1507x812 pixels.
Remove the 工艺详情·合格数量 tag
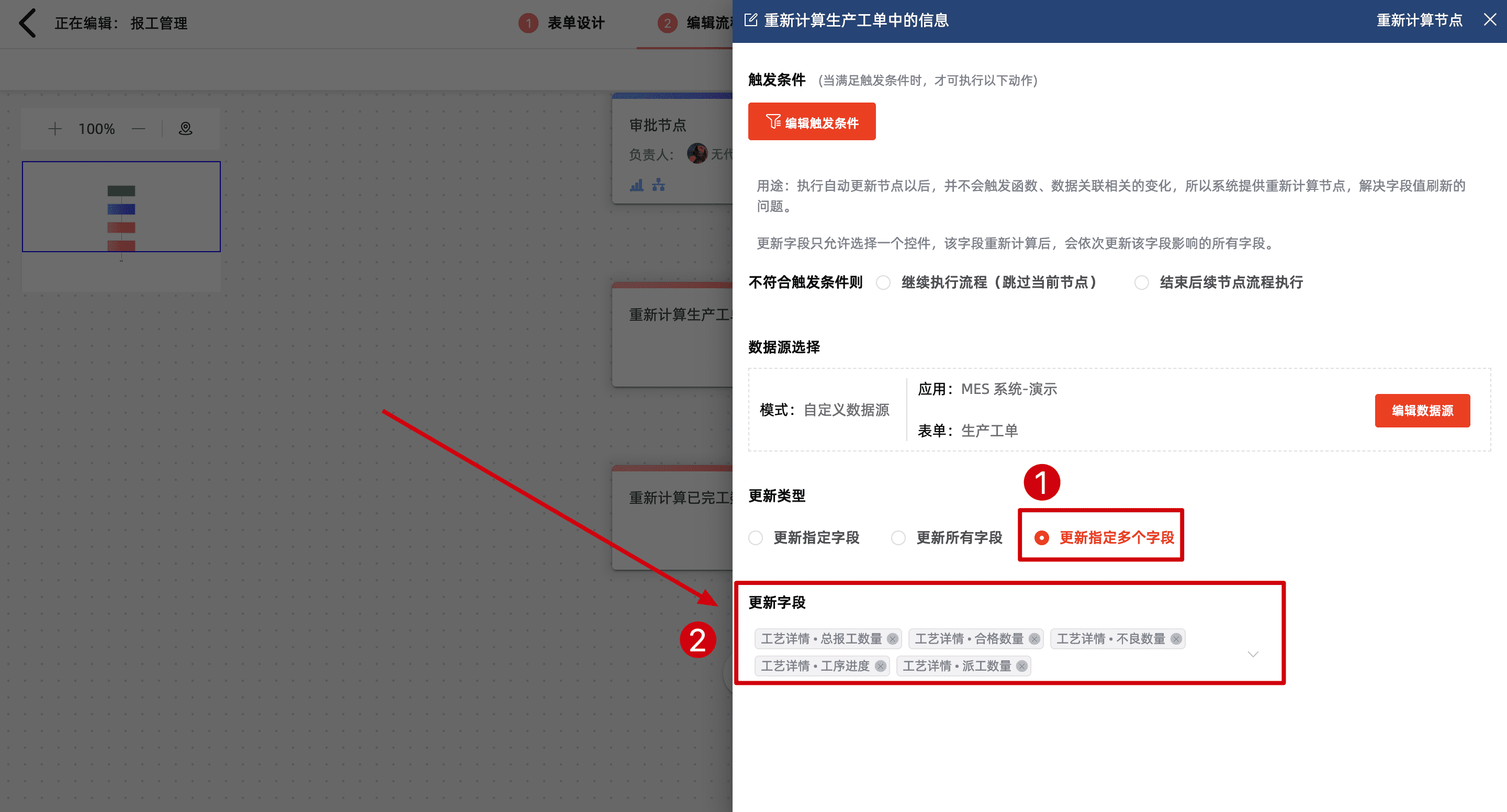pos(1034,639)
